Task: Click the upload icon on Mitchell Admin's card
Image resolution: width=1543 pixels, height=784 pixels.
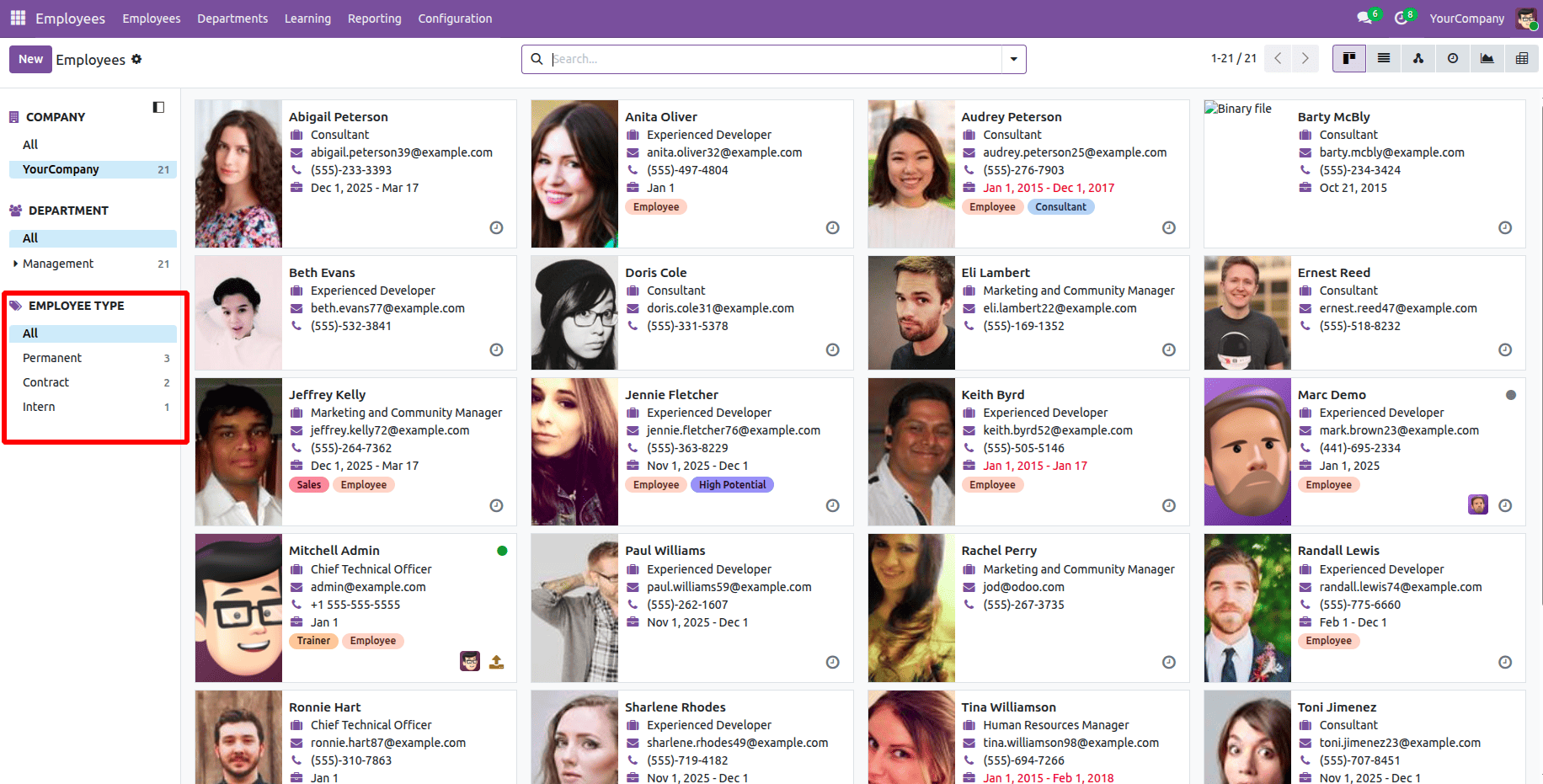Action: (496, 662)
